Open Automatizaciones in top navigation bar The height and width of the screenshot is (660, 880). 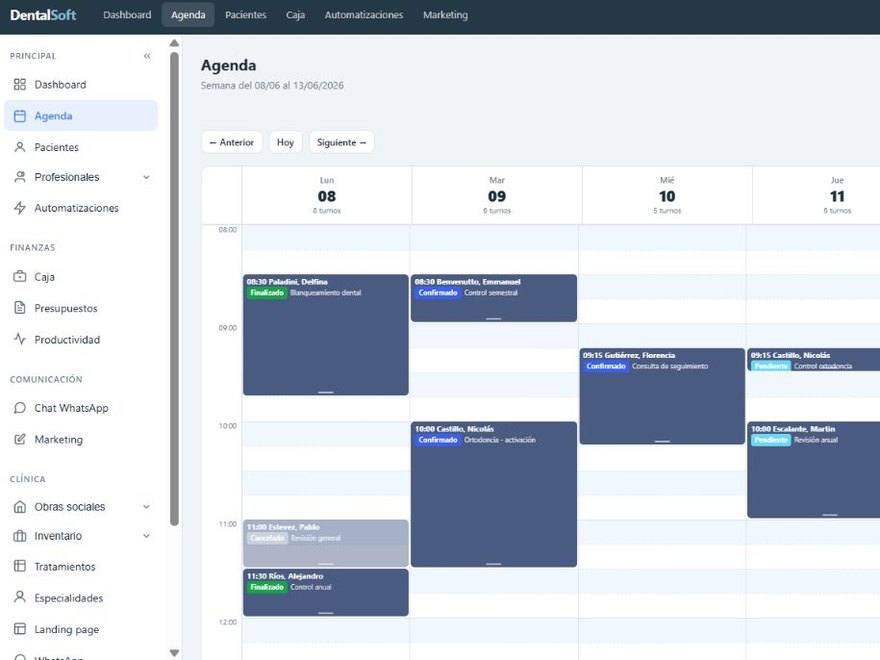pyautogui.click(x=364, y=15)
